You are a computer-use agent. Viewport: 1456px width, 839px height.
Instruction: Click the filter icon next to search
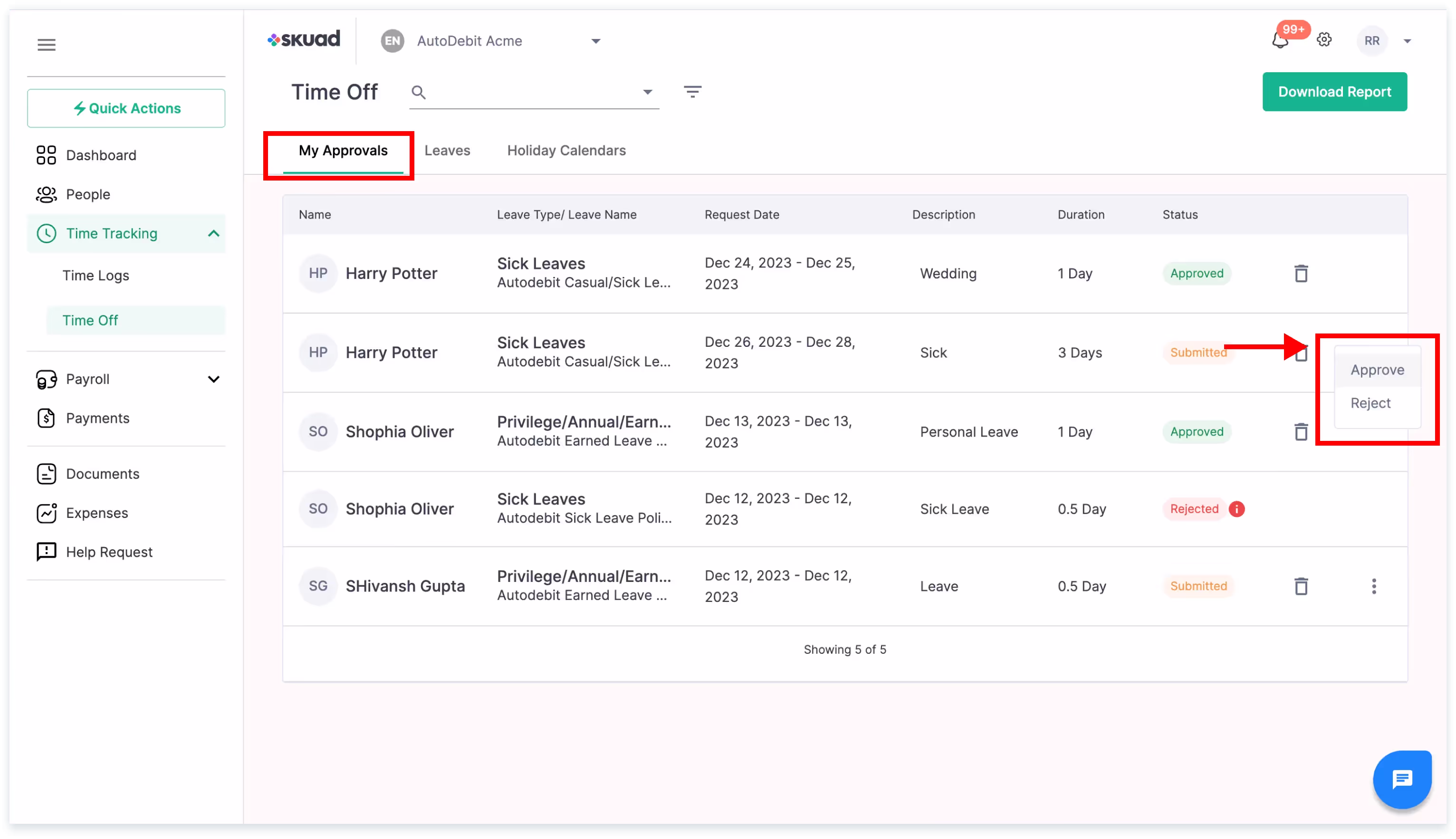coord(692,92)
